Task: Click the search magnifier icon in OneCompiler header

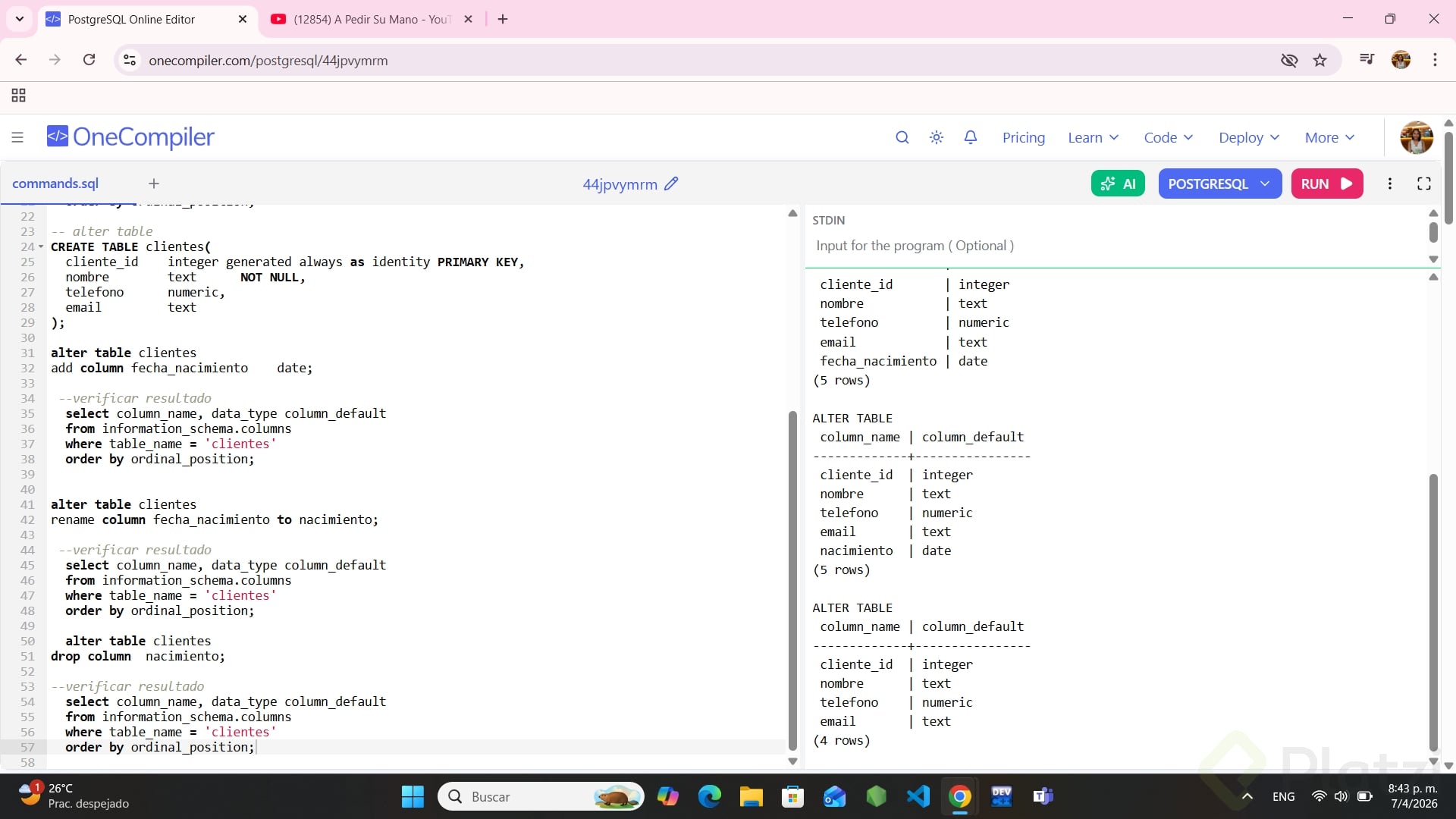Action: point(902,137)
